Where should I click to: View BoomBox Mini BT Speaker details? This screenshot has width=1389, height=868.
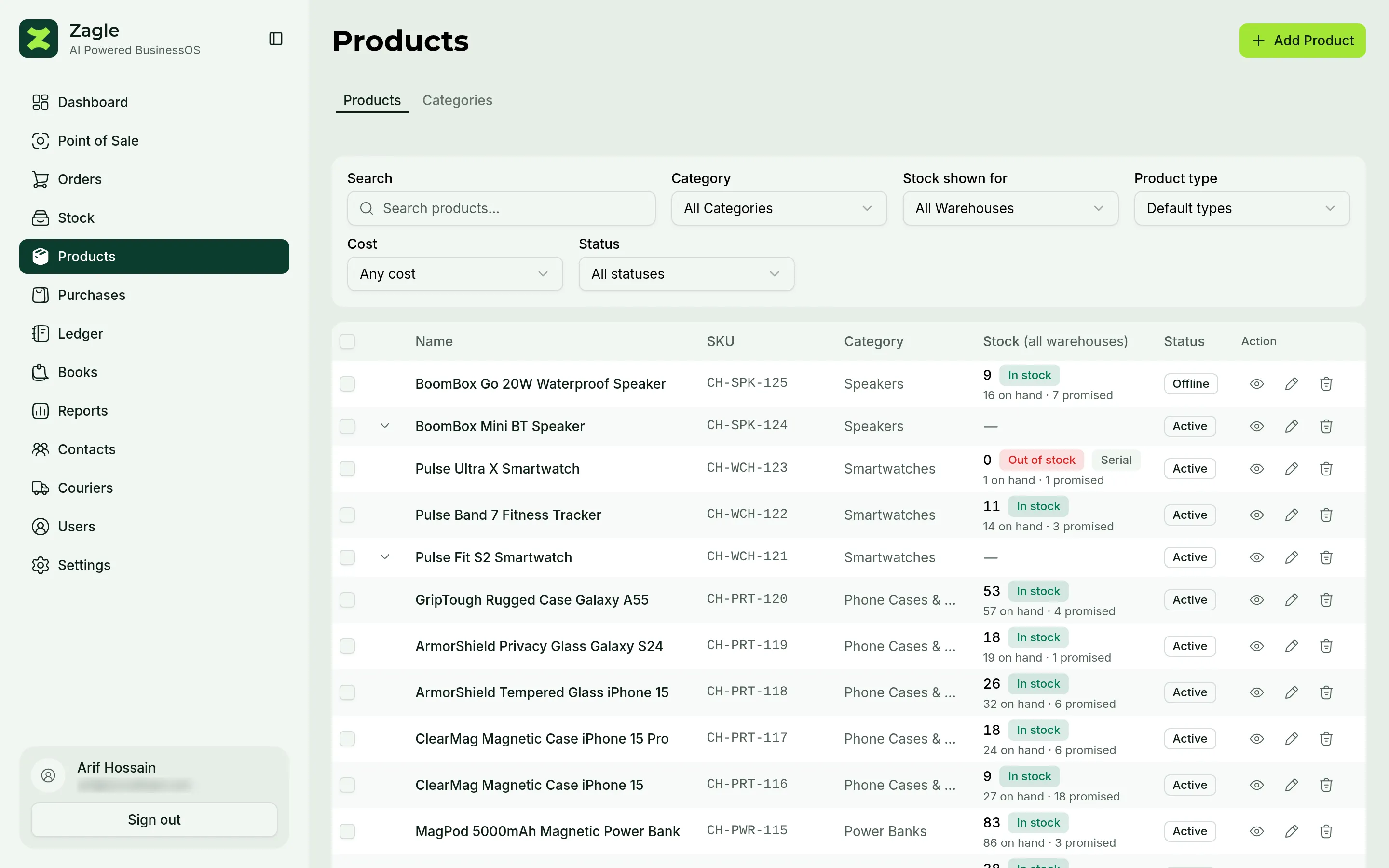click(x=1256, y=426)
